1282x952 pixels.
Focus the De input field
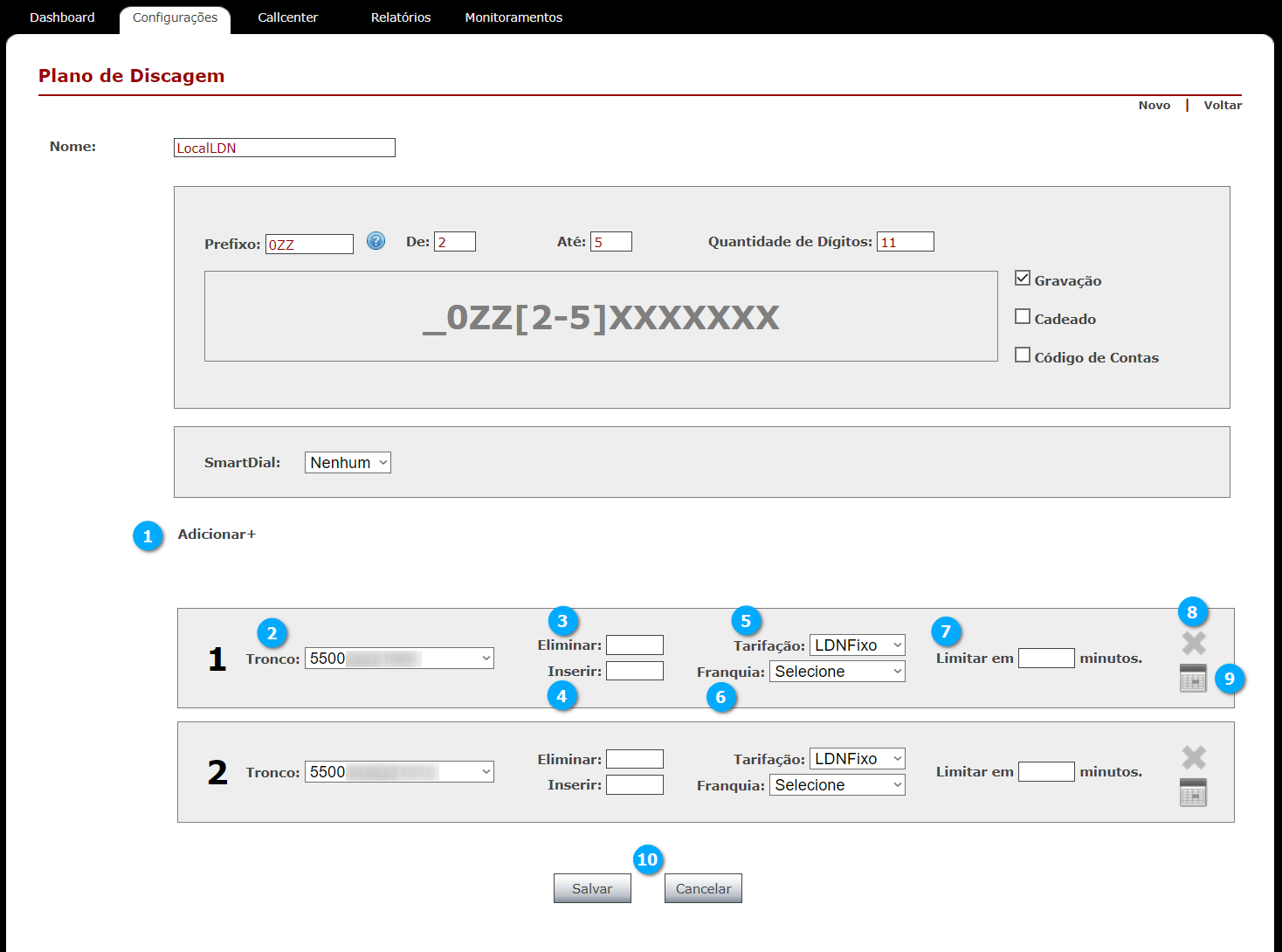point(455,242)
